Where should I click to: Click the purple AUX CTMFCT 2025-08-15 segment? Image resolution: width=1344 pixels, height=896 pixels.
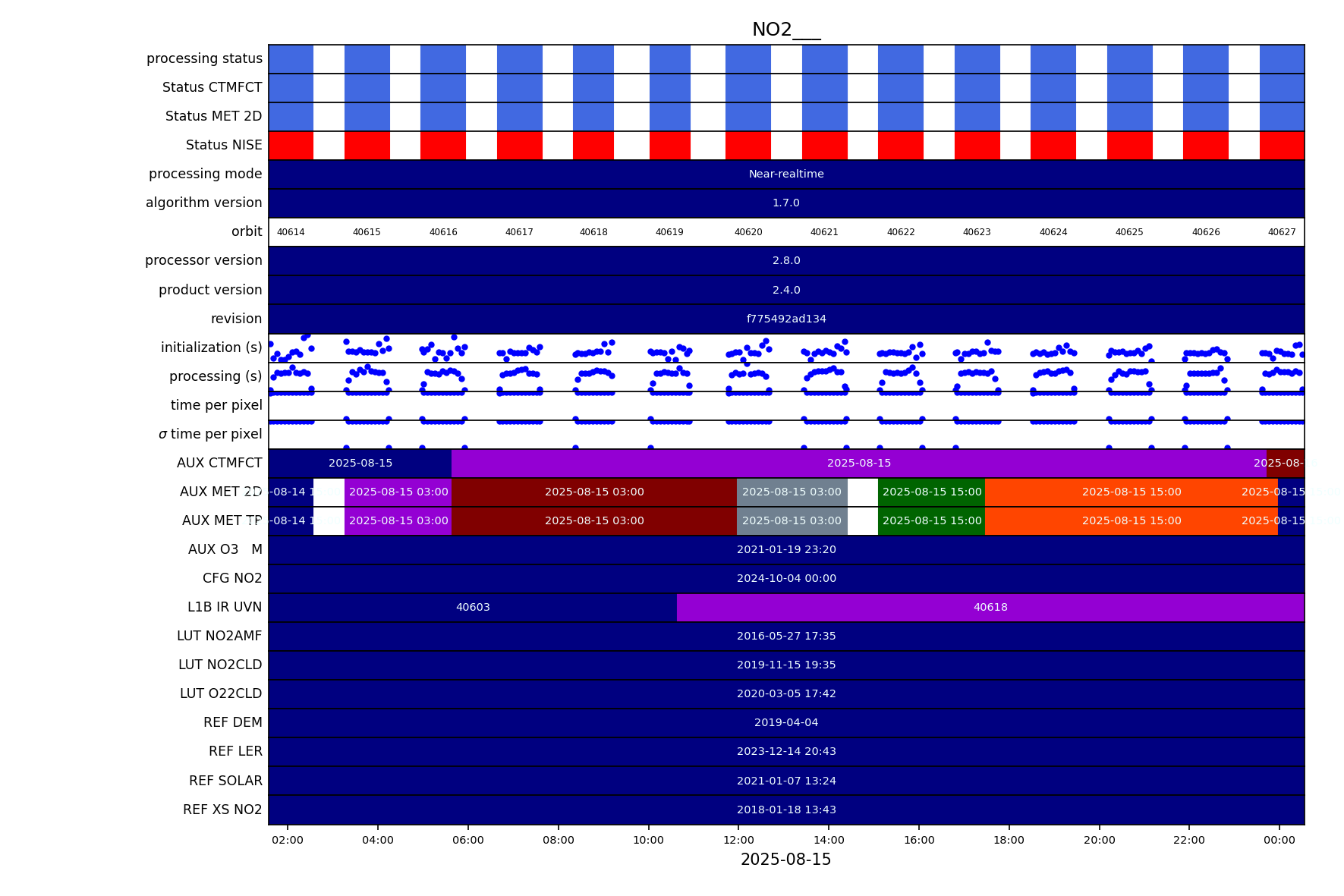pos(858,464)
